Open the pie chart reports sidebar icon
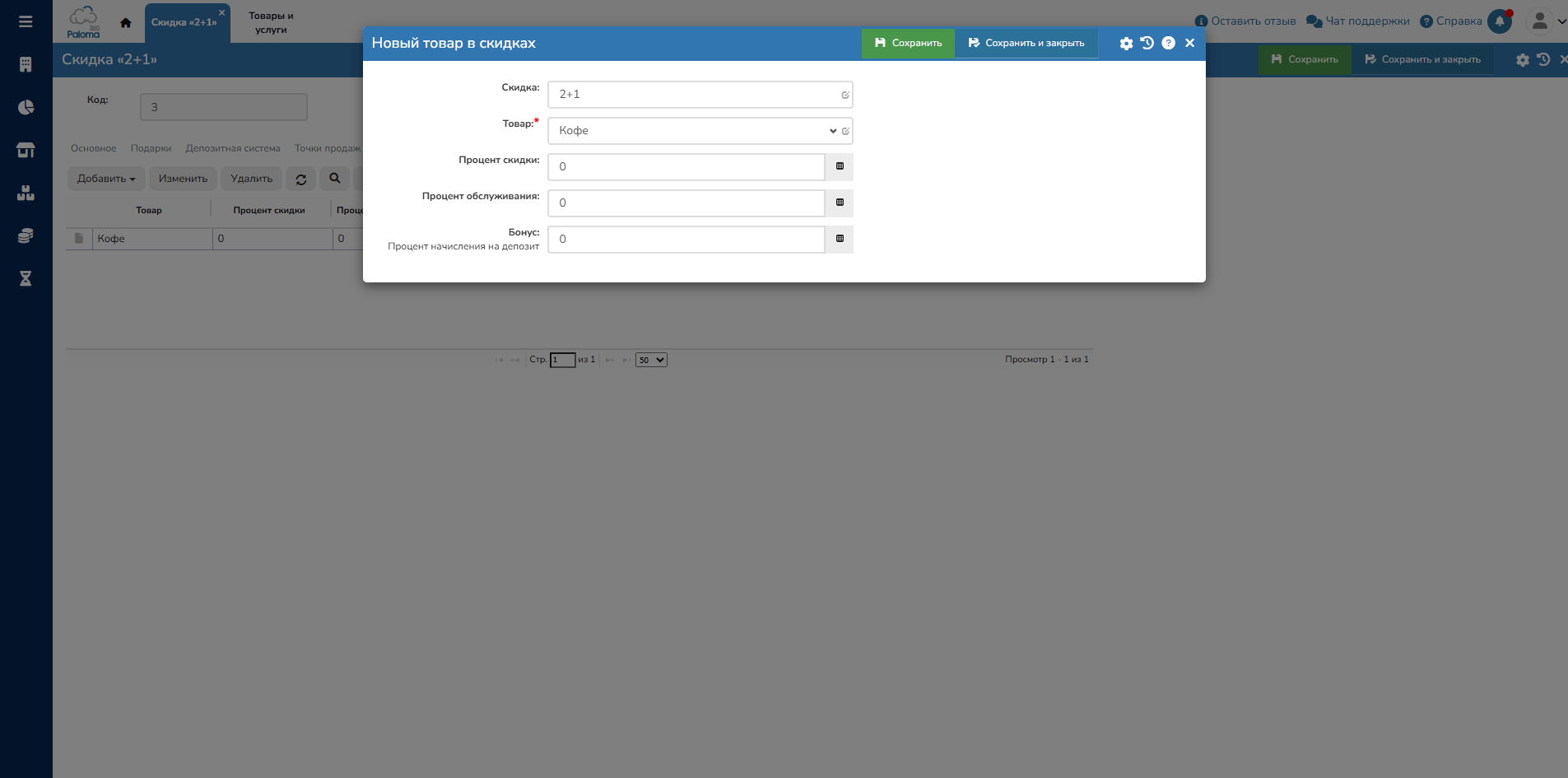 coord(26,107)
